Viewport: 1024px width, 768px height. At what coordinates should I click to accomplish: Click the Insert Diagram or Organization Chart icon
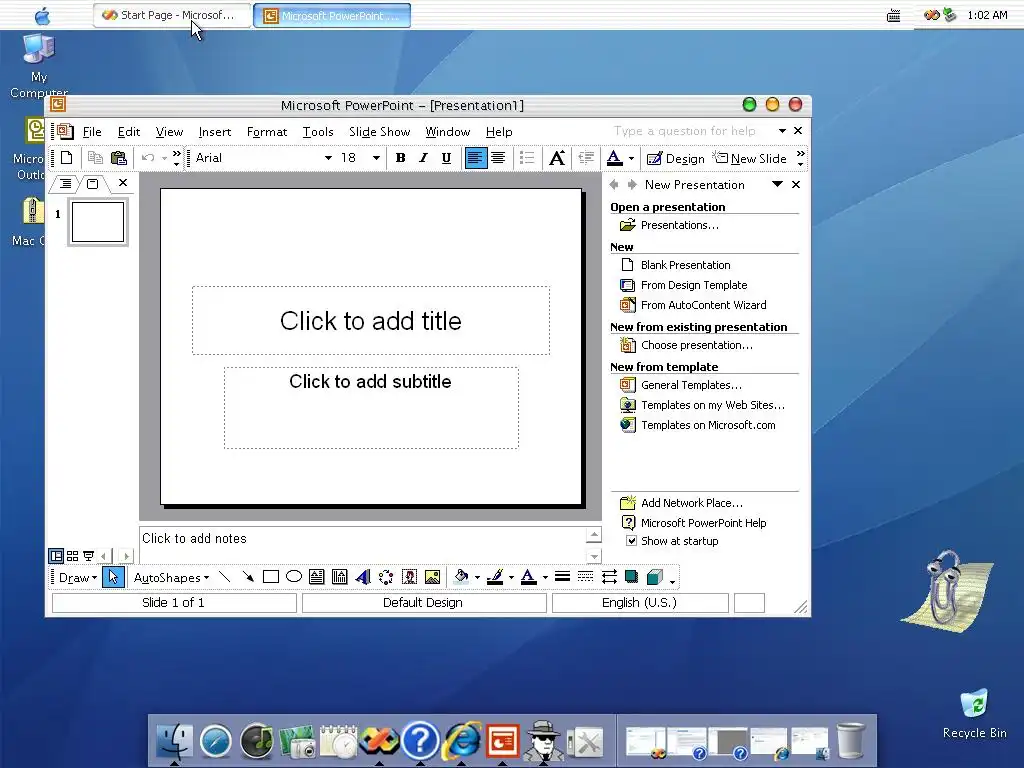(386, 577)
